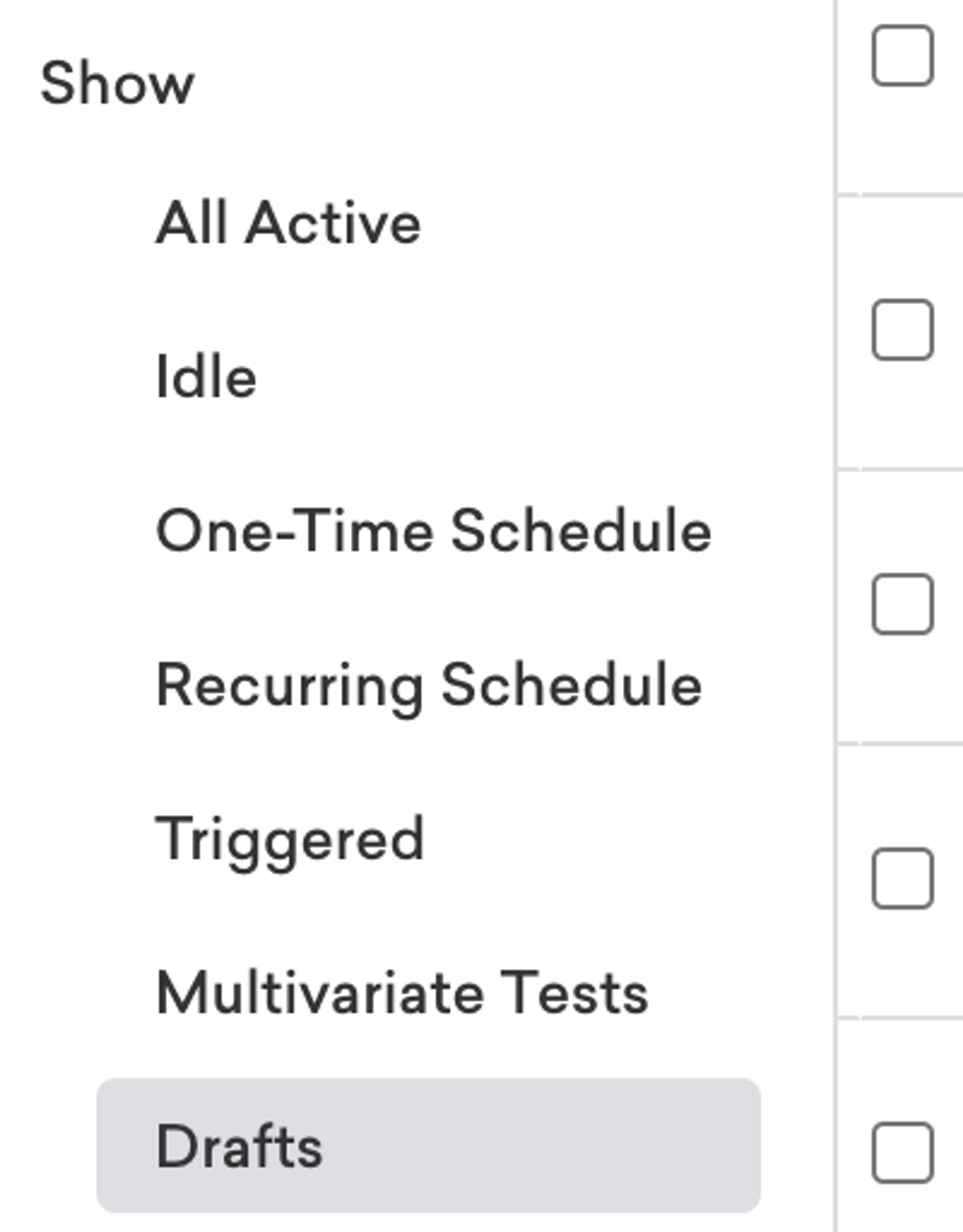Open the Multivariate Tests filter
The image size is (963, 1232).
tap(402, 993)
